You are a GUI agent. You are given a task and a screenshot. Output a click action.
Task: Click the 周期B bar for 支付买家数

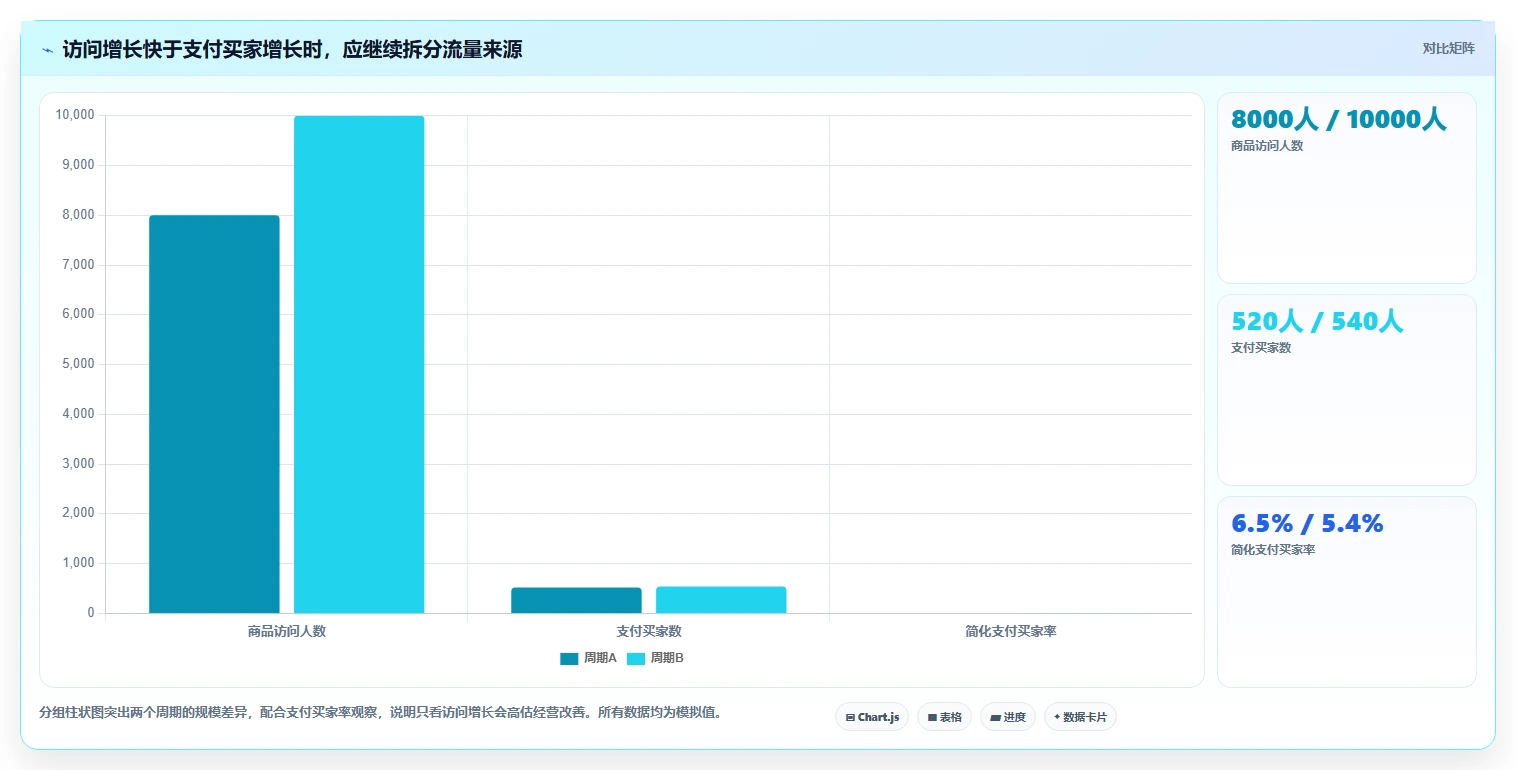(721, 600)
